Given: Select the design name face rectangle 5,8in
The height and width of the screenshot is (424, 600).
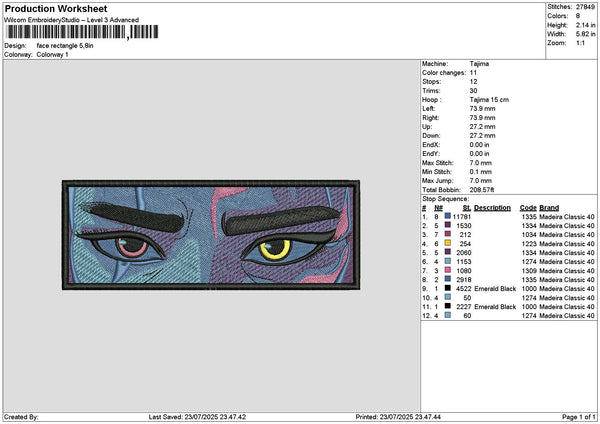Looking at the screenshot, I should click(72, 46).
